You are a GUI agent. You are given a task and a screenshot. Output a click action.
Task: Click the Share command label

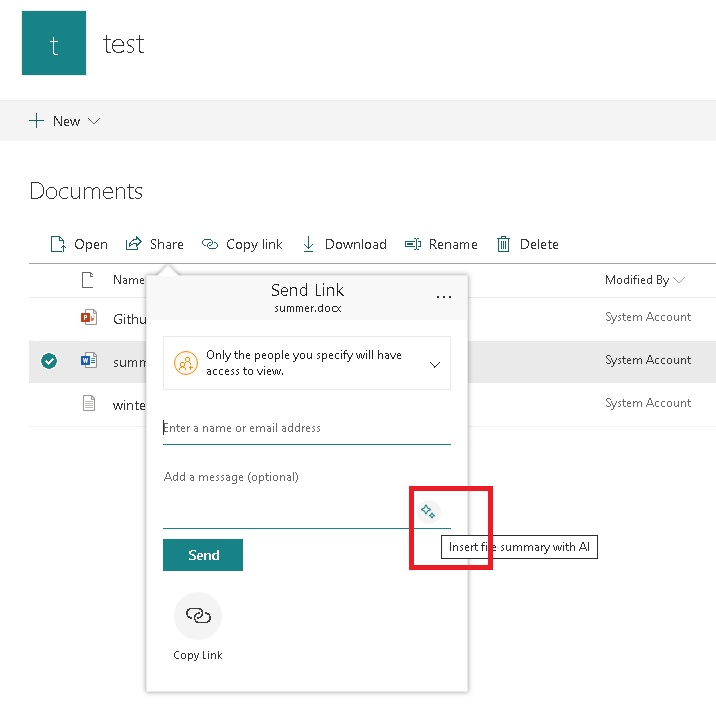coord(167,244)
